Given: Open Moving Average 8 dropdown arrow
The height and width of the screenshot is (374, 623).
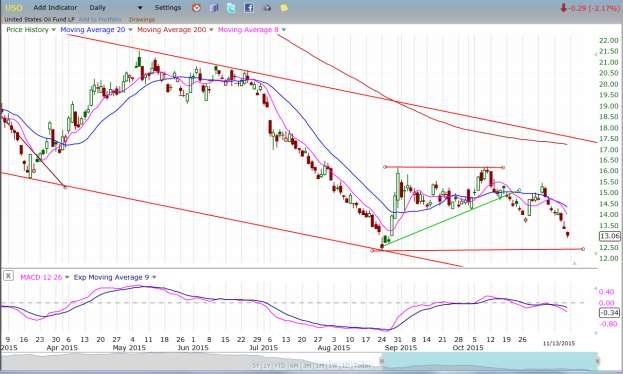Looking at the screenshot, I should click(283, 30).
